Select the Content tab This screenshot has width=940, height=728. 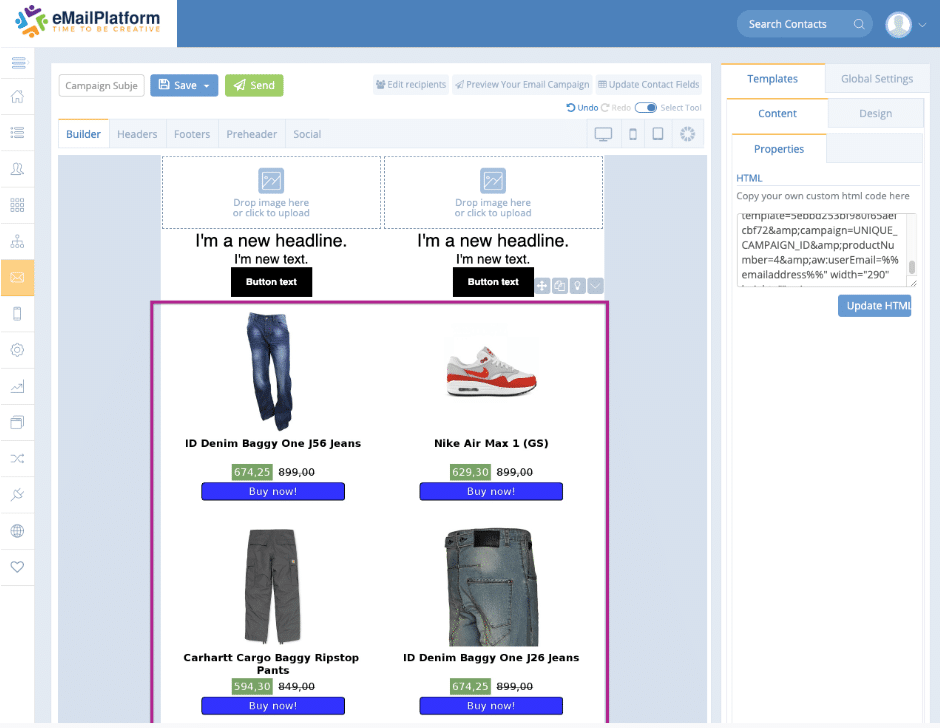point(777,113)
